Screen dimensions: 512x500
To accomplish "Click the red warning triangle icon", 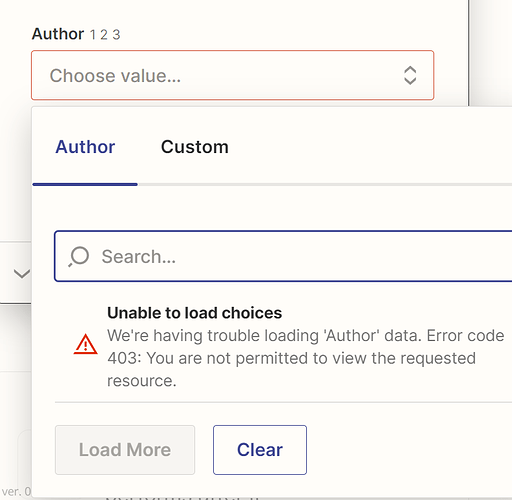I will point(86,344).
